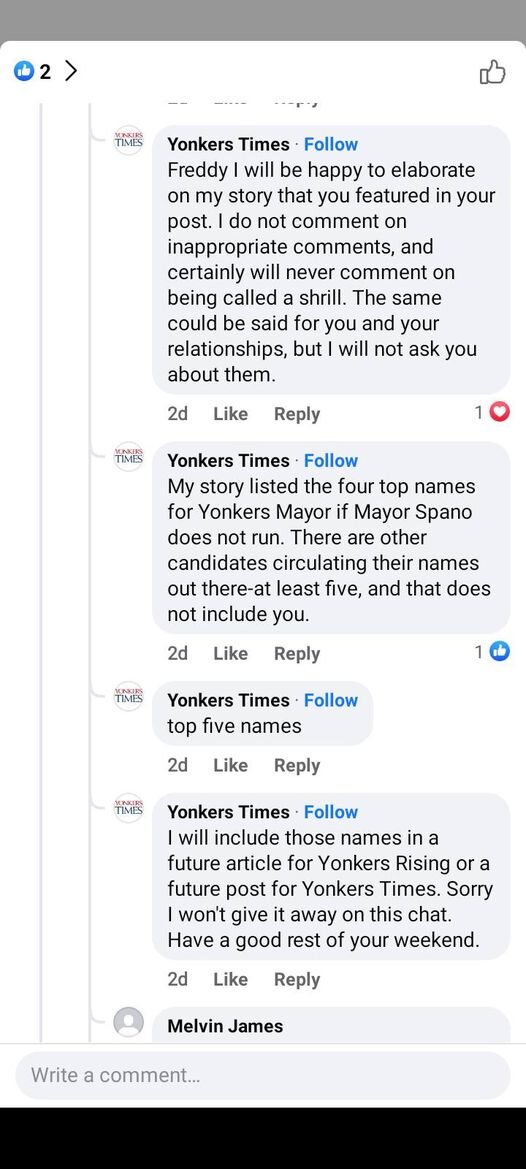Open the reactions list showing 2 likes
526x1169 pixels.
46,72
